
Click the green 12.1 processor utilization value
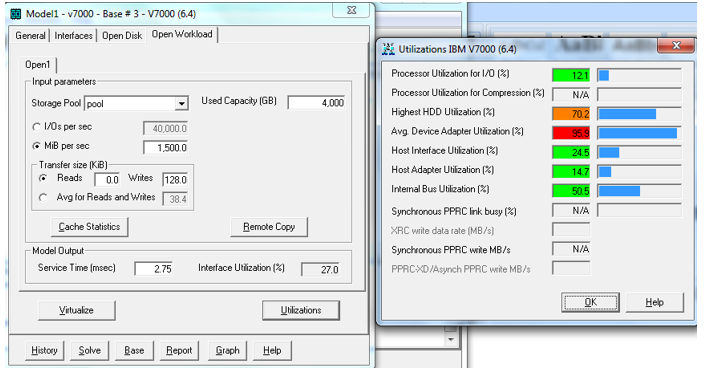coord(571,75)
